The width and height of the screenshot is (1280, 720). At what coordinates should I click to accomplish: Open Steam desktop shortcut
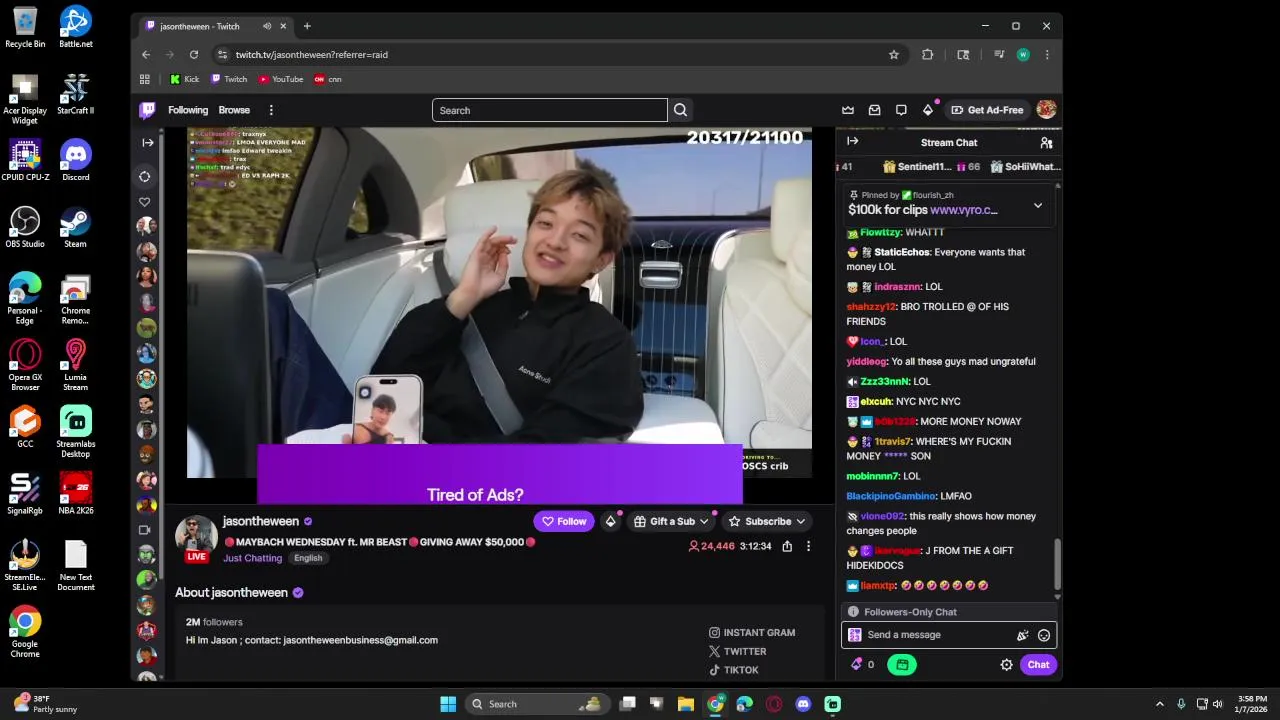tap(75, 226)
